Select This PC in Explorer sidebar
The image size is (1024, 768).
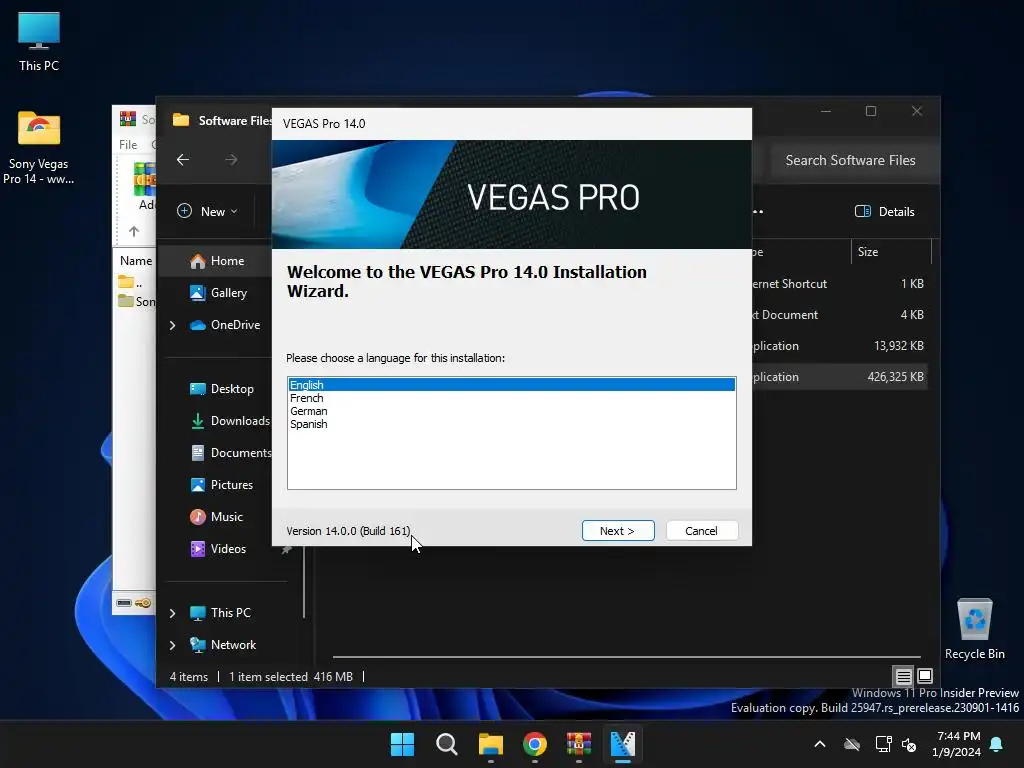tap(221, 613)
